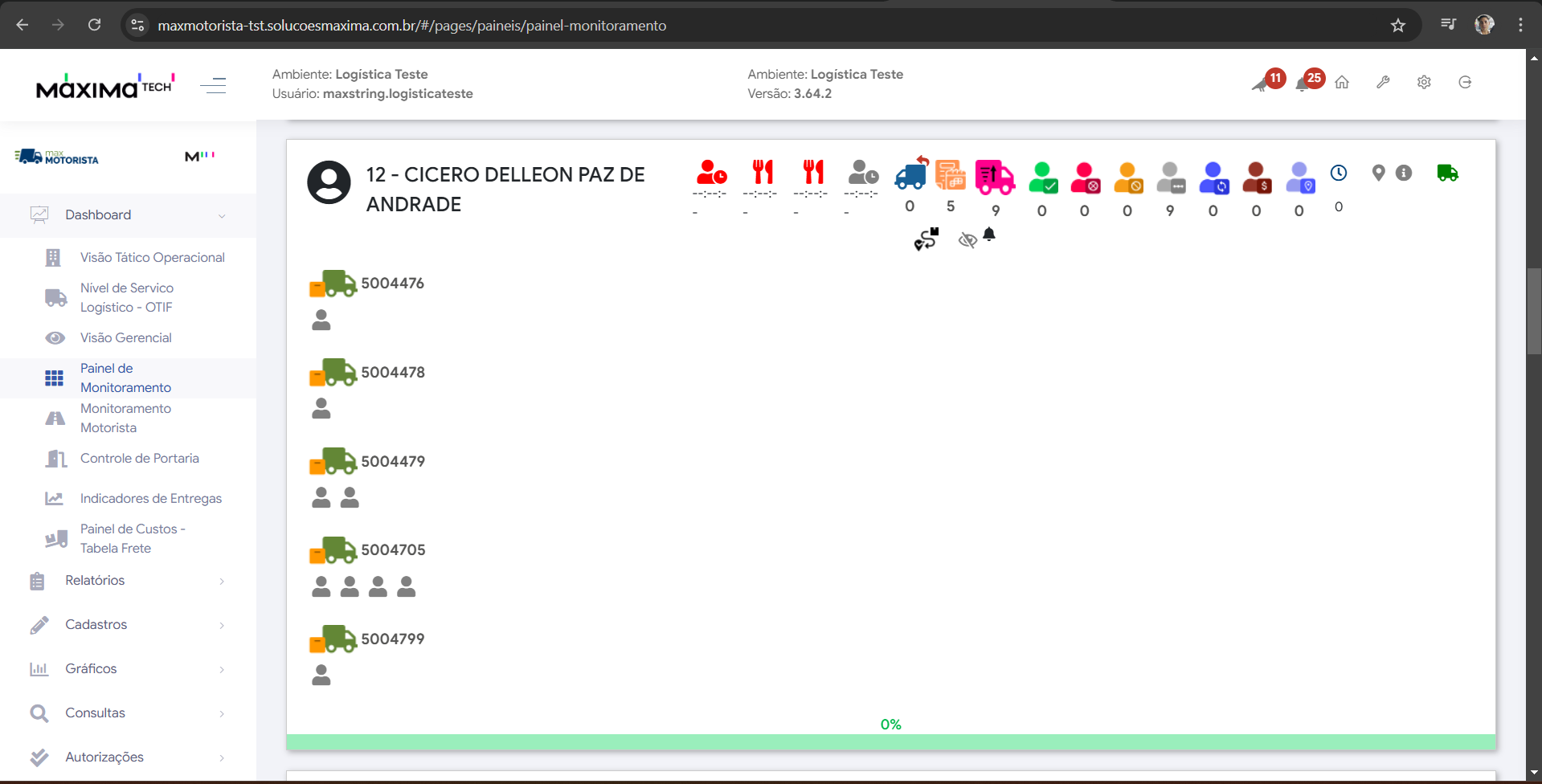The height and width of the screenshot is (784, 1542).
Task: Expand the Gráficos menu chevron
Action: point(222,669)
